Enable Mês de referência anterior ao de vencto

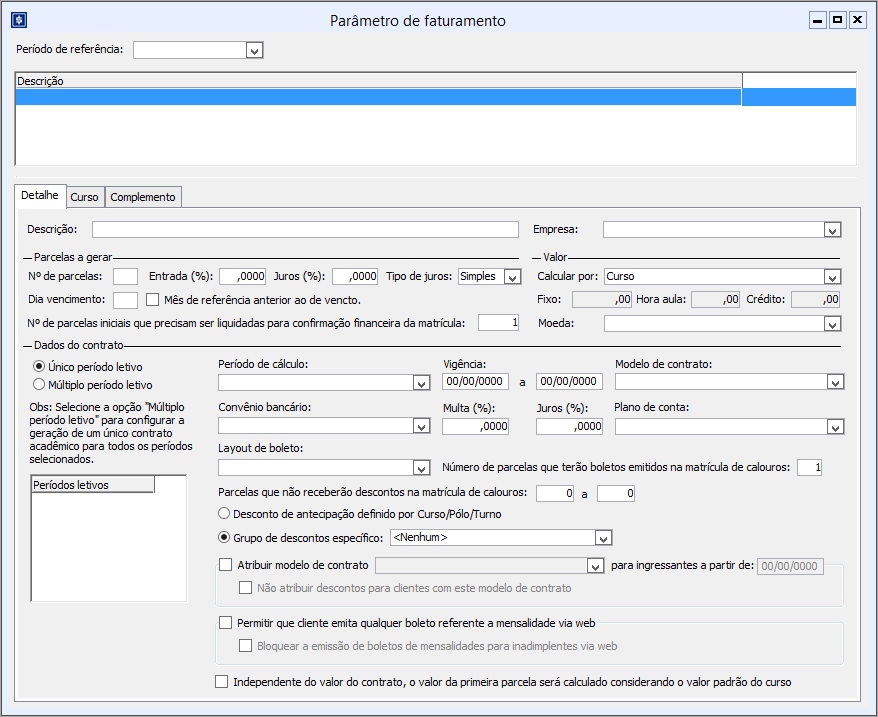point(152,298)
